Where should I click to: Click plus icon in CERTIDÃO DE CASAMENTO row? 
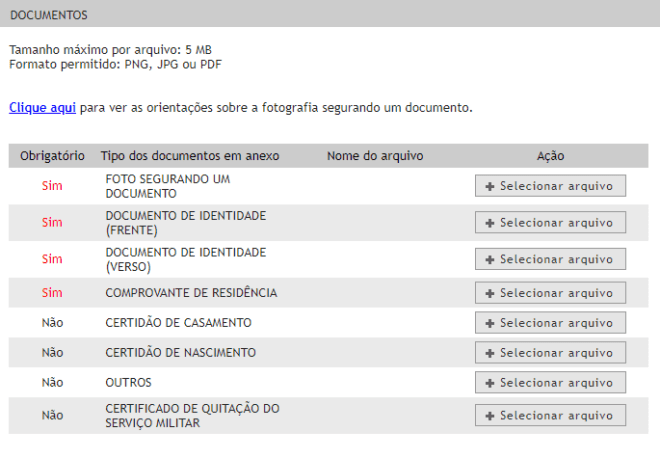(x=490, y=323)
